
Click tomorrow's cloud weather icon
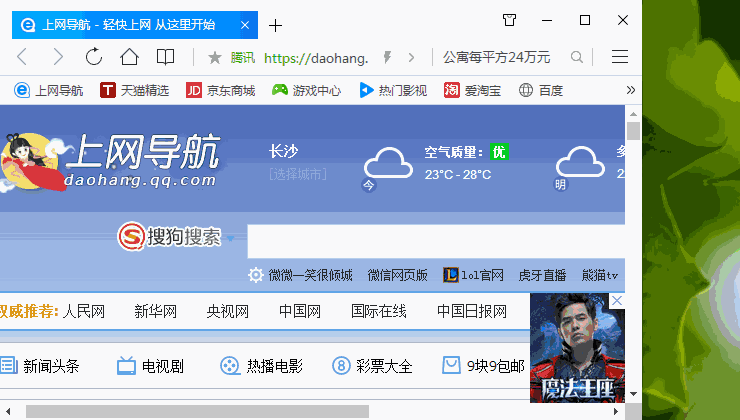(580, 162)
